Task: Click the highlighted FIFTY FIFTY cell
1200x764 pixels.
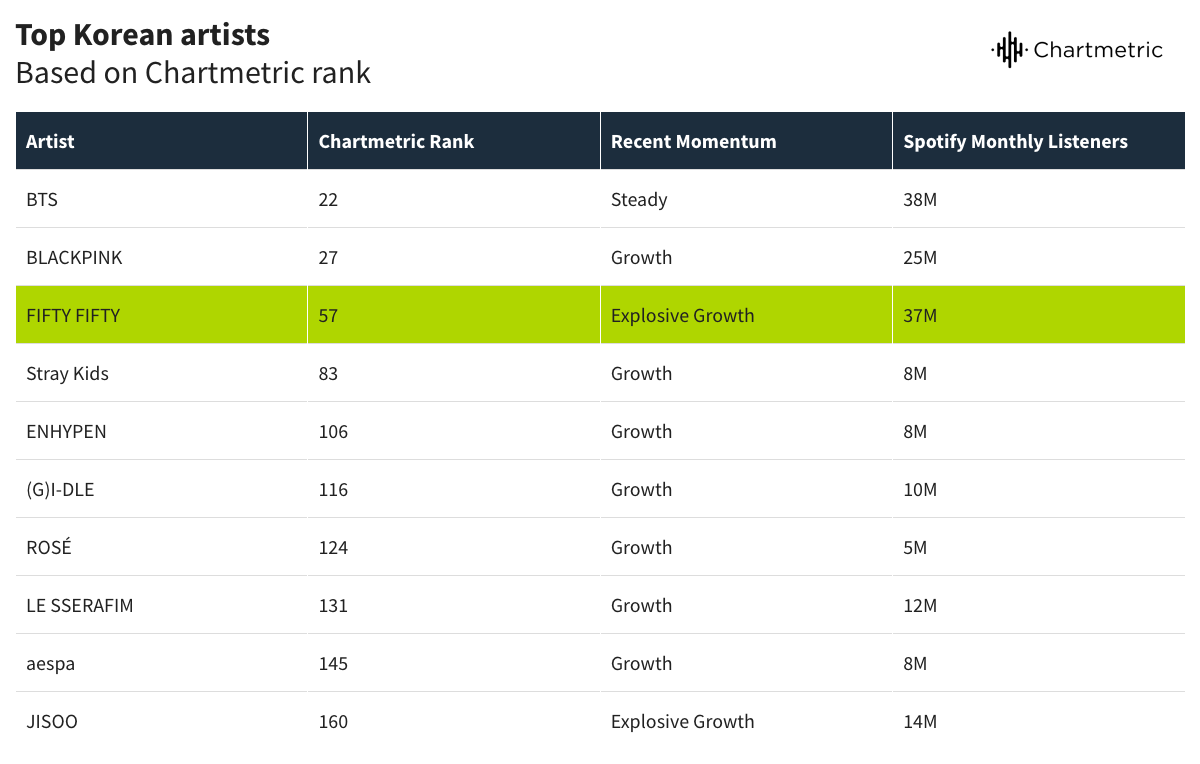Action: pyautogui.click(x=73, y=315)
